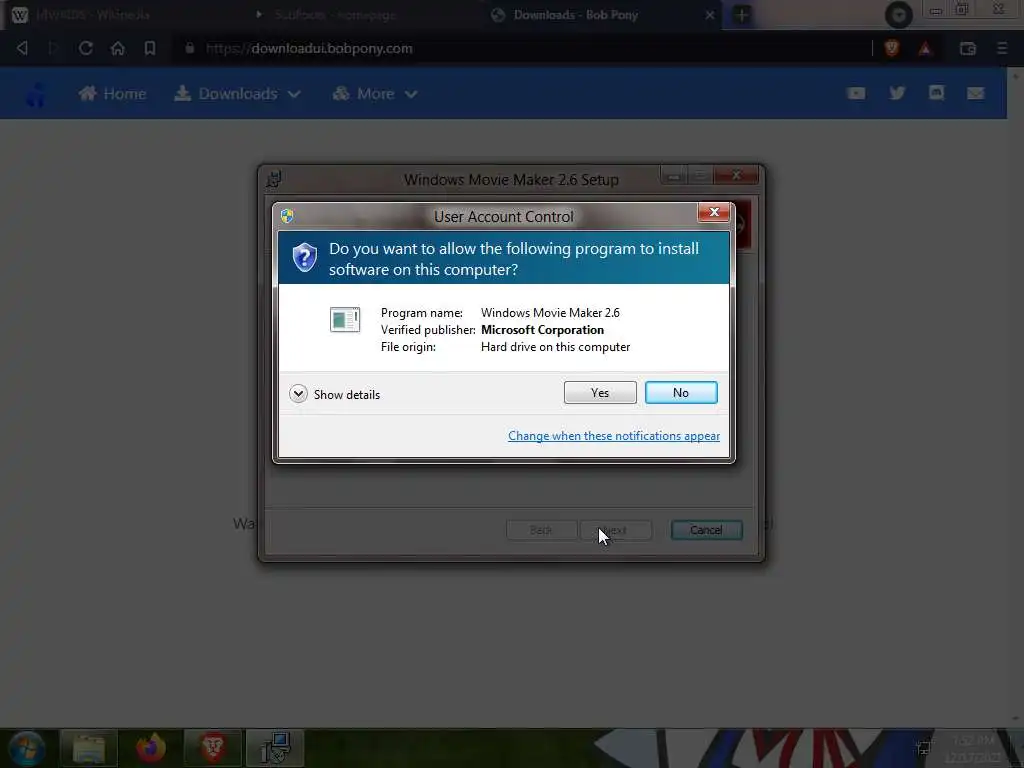Click the UAC shield question mark icon
The width and height of the screenshot is (1024, 768).
[304, 258]
